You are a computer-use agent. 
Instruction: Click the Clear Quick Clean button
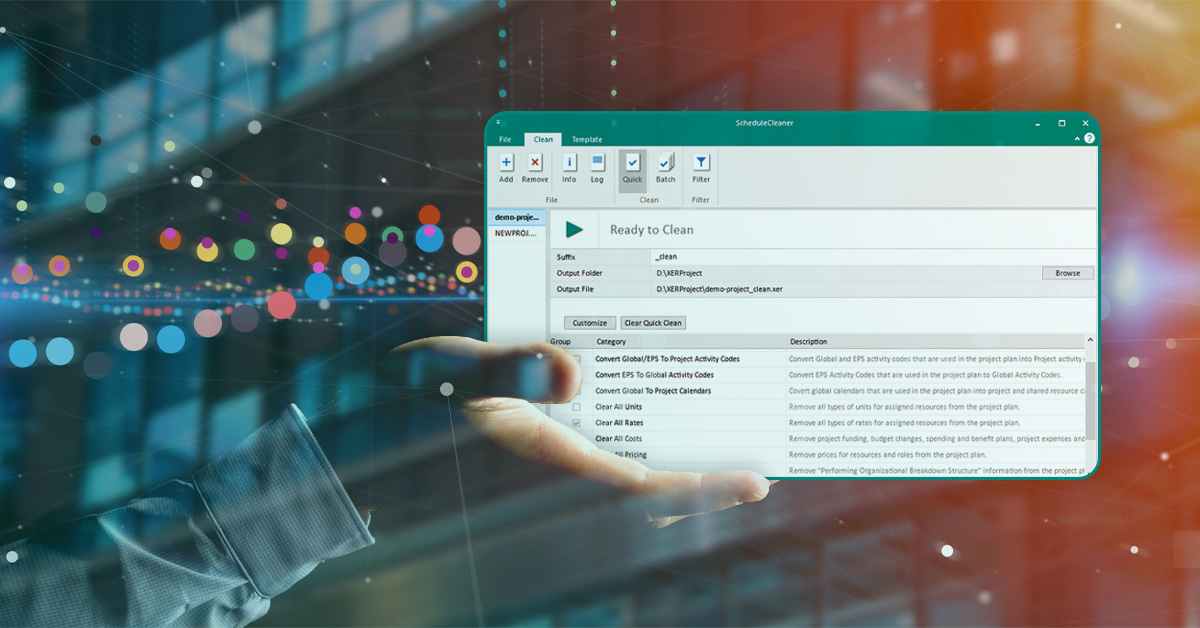655,322
